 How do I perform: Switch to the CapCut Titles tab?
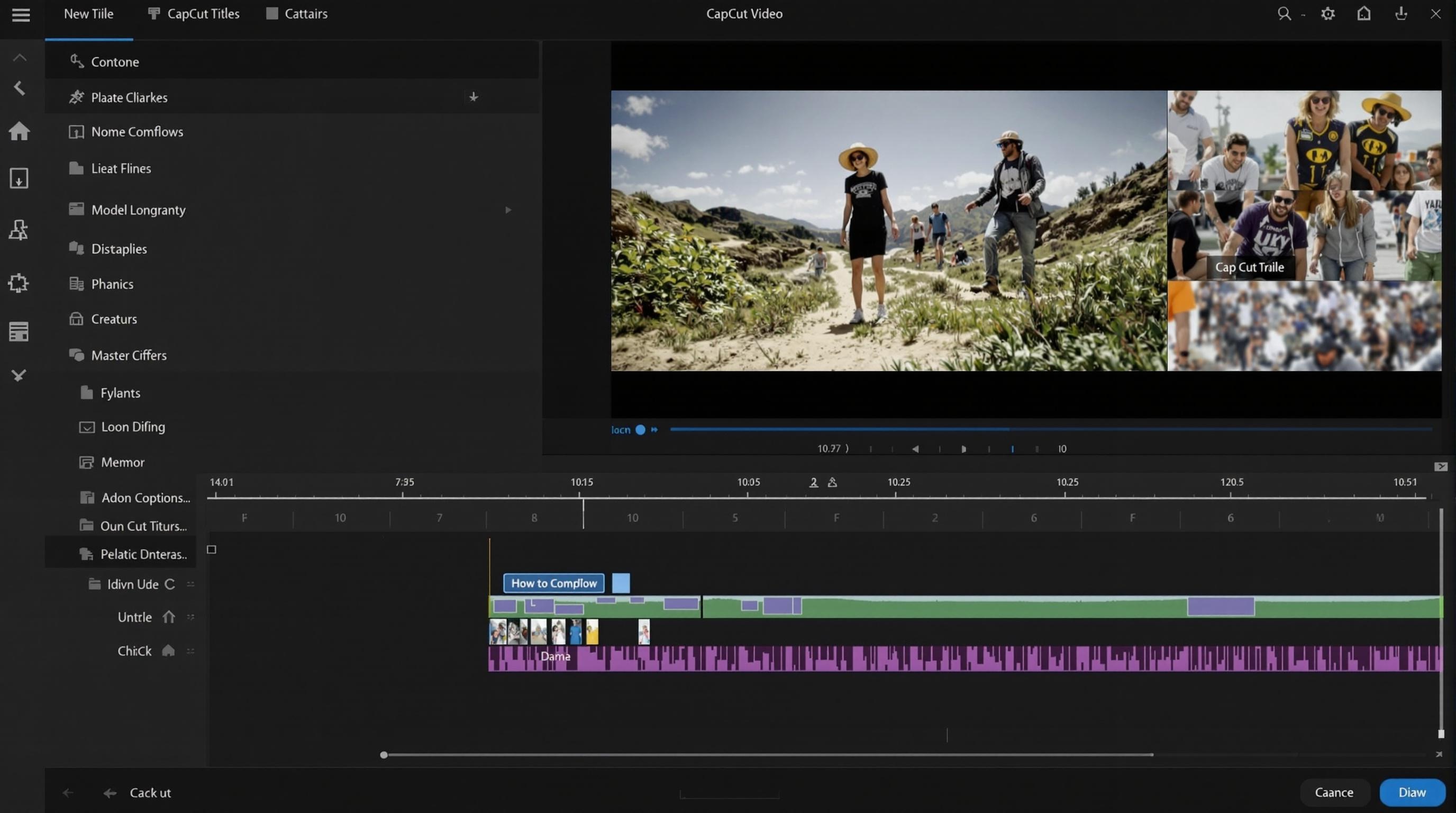pos(193,14)
